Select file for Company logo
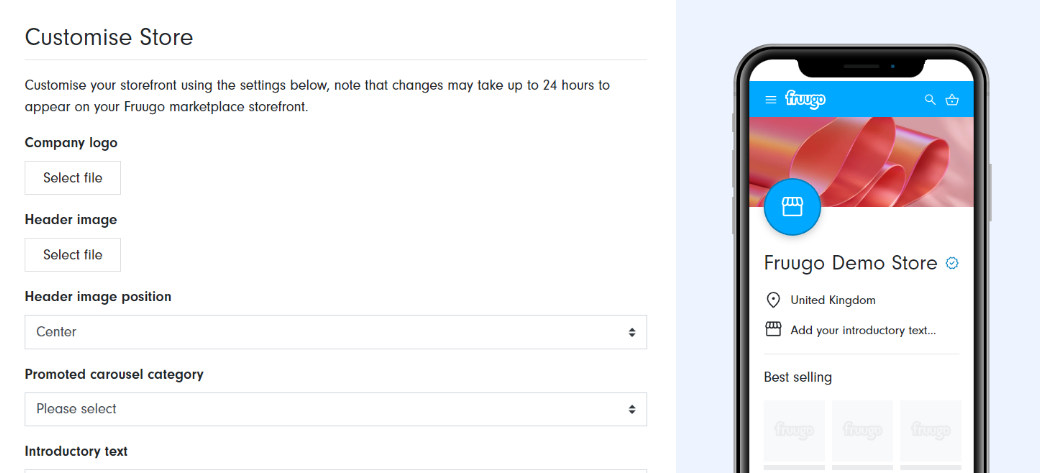 tap(73, 178)
